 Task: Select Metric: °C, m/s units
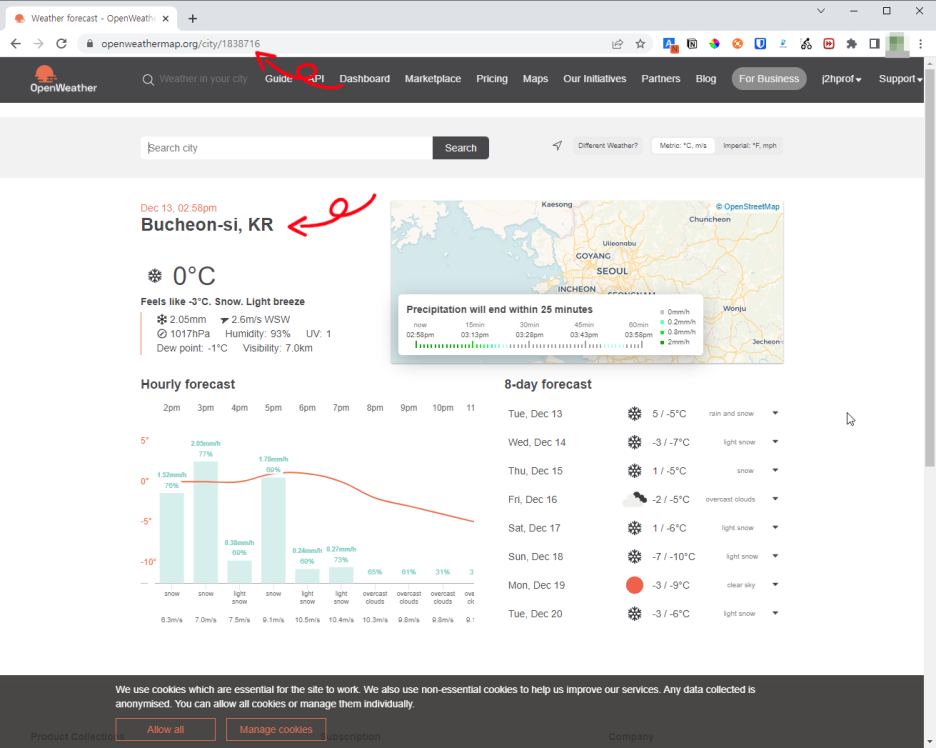pos(683,146)
